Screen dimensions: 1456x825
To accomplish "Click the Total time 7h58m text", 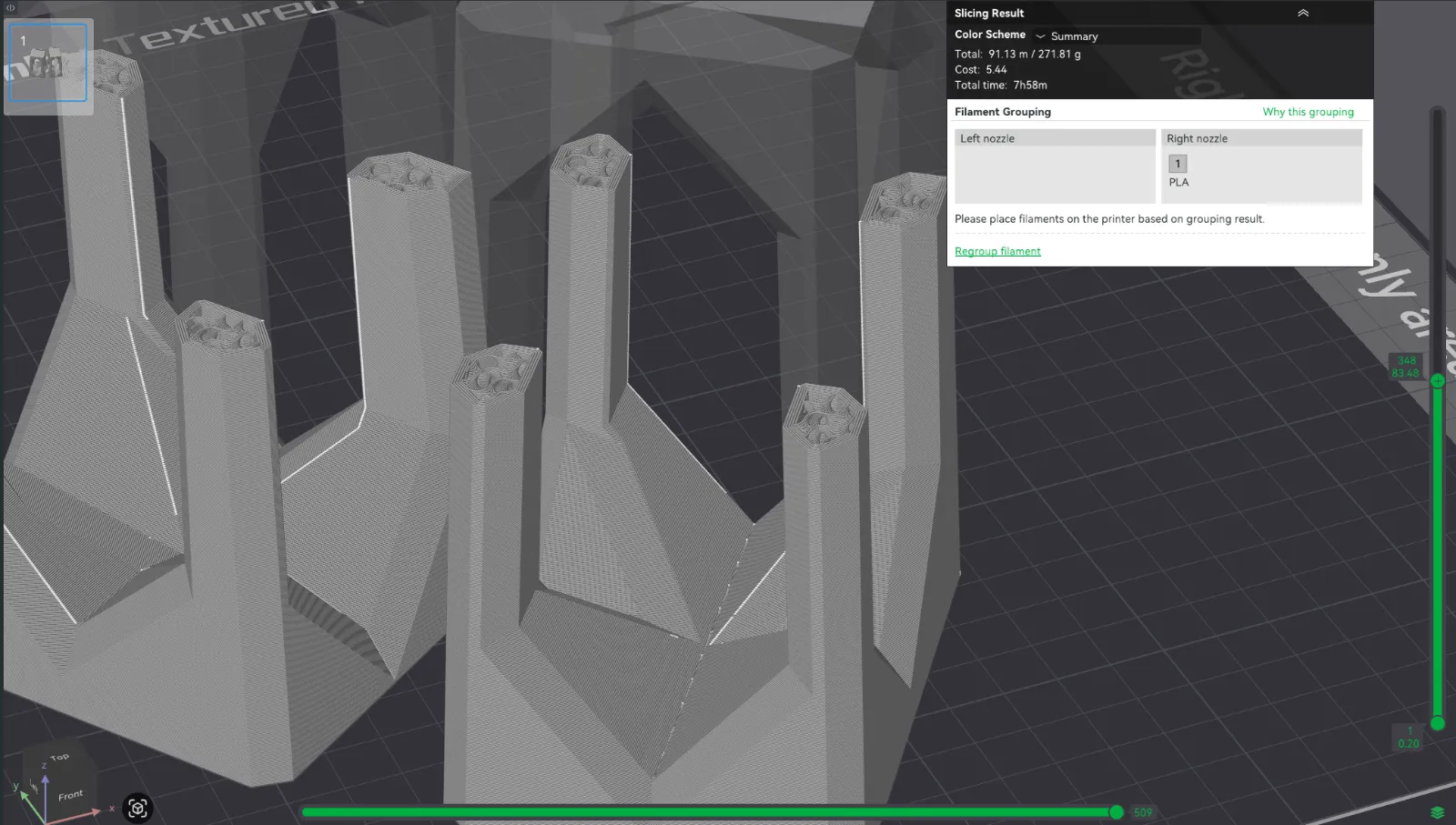I will 1001,86.
